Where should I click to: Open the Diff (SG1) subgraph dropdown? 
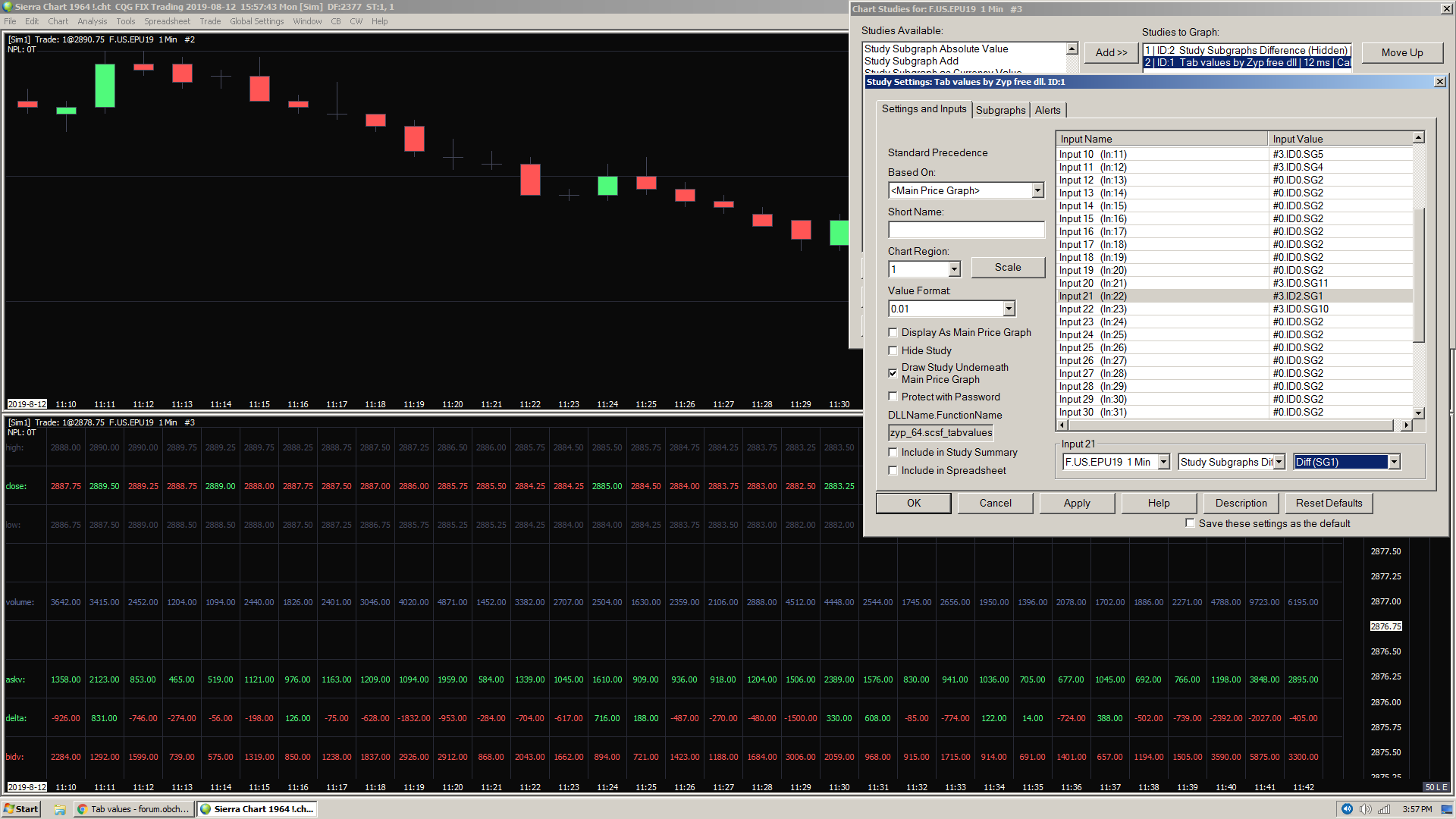pyautogui.click(x=1393, y=462)
